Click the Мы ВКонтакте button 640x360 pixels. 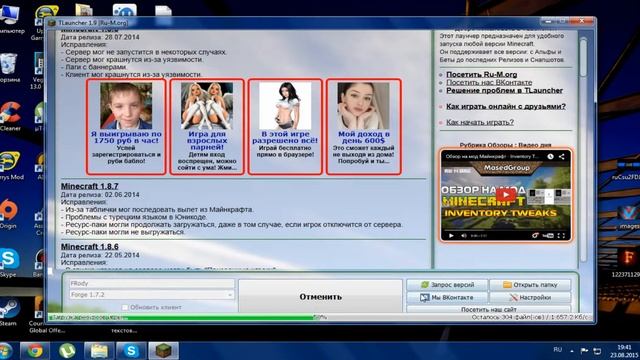(447, 298)
